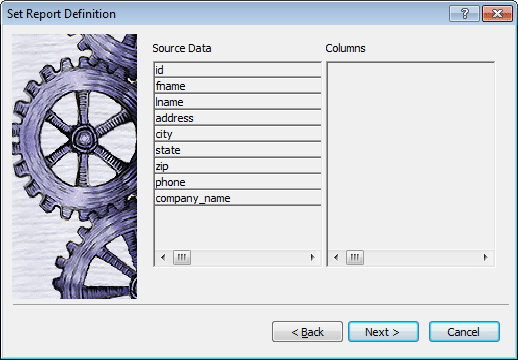Click the Help question mark button

tap(464, 14)
